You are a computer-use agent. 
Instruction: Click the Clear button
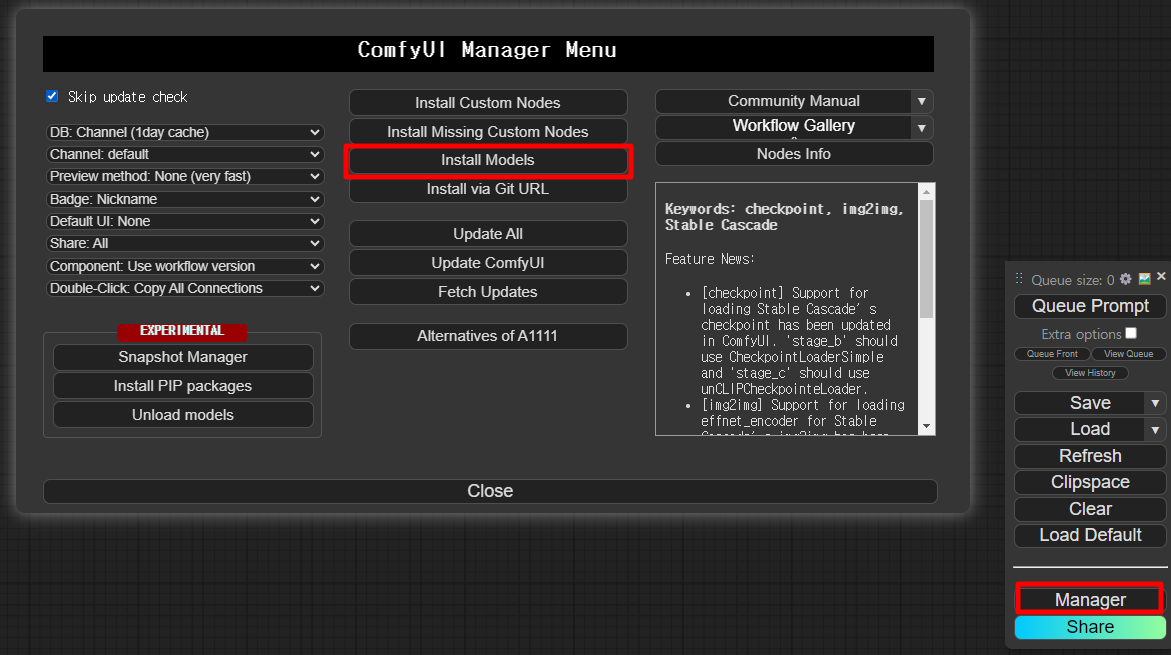[1090, 509]
